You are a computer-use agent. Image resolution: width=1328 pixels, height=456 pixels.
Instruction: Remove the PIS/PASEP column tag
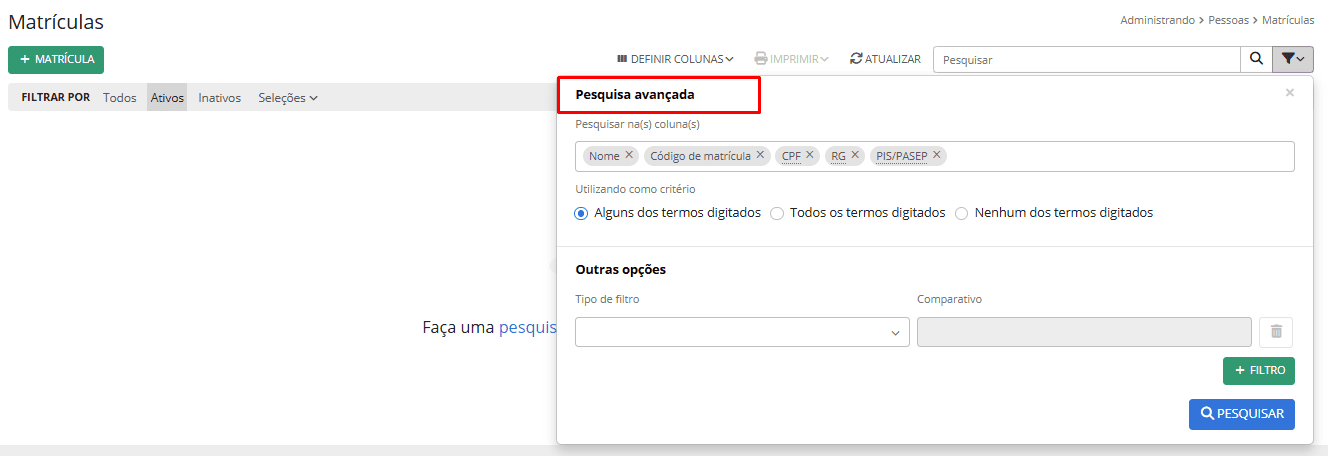[x=937, y=155]
